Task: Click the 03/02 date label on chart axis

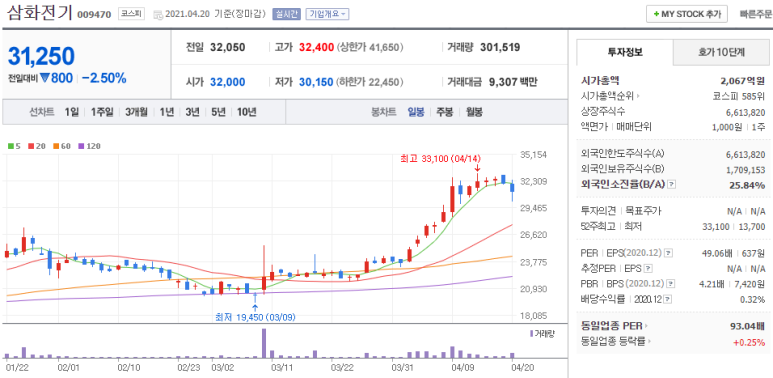Action: pyautogui.click(x=222, y=368)
